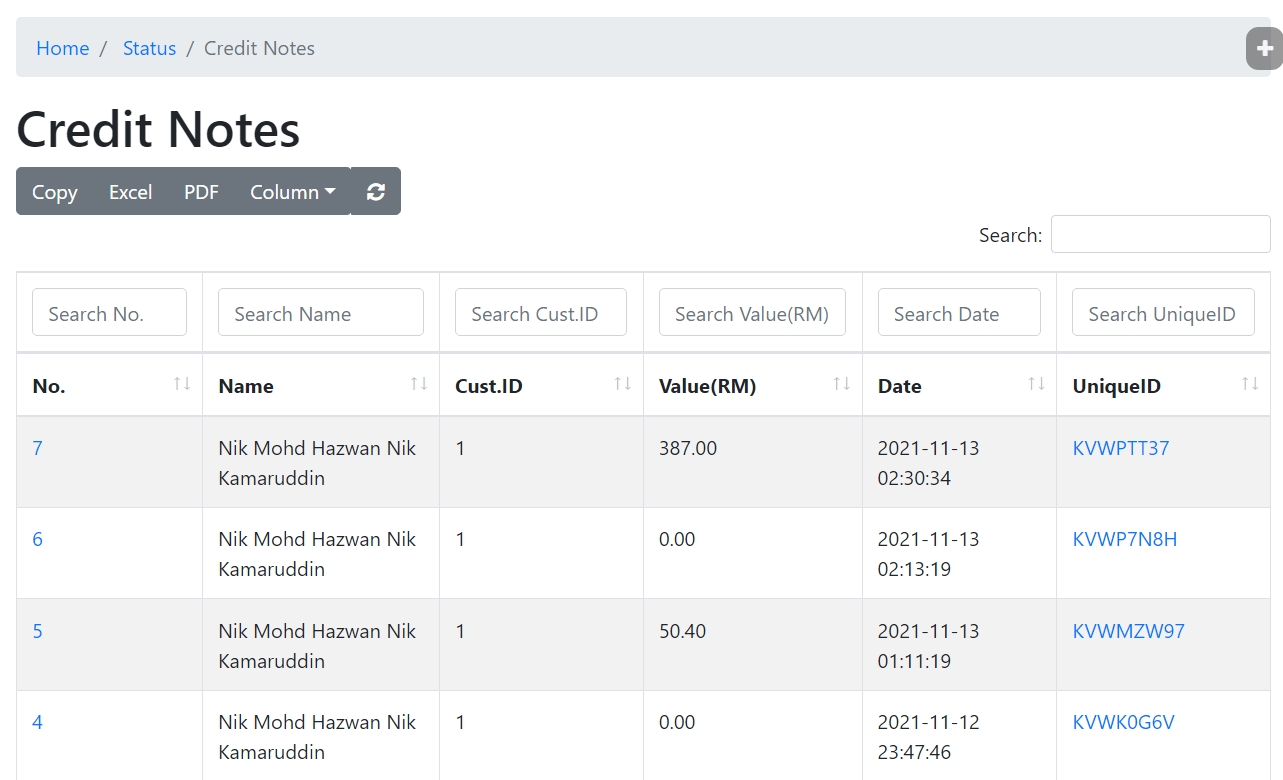Go to Home breadcrumb link
1283x780 pixels.
[62, 48]
